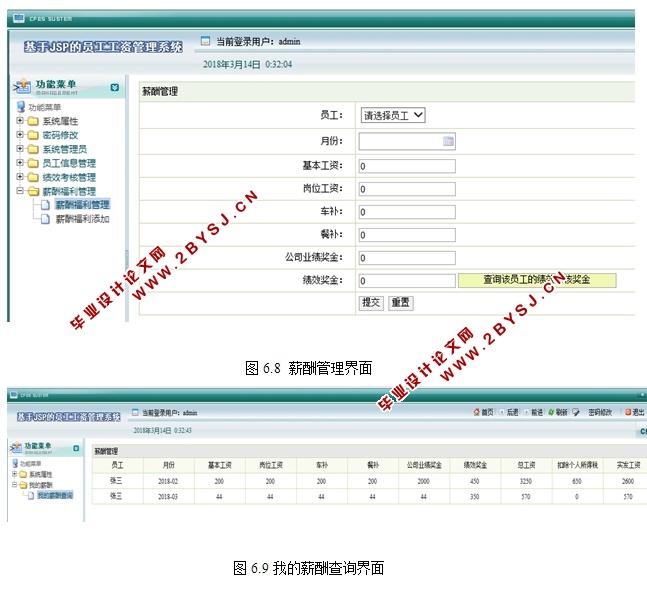This screenshot has height=599, width=647.
Task: Open 我的薪酬查询 in lower tree
Action: coord(55,495)
